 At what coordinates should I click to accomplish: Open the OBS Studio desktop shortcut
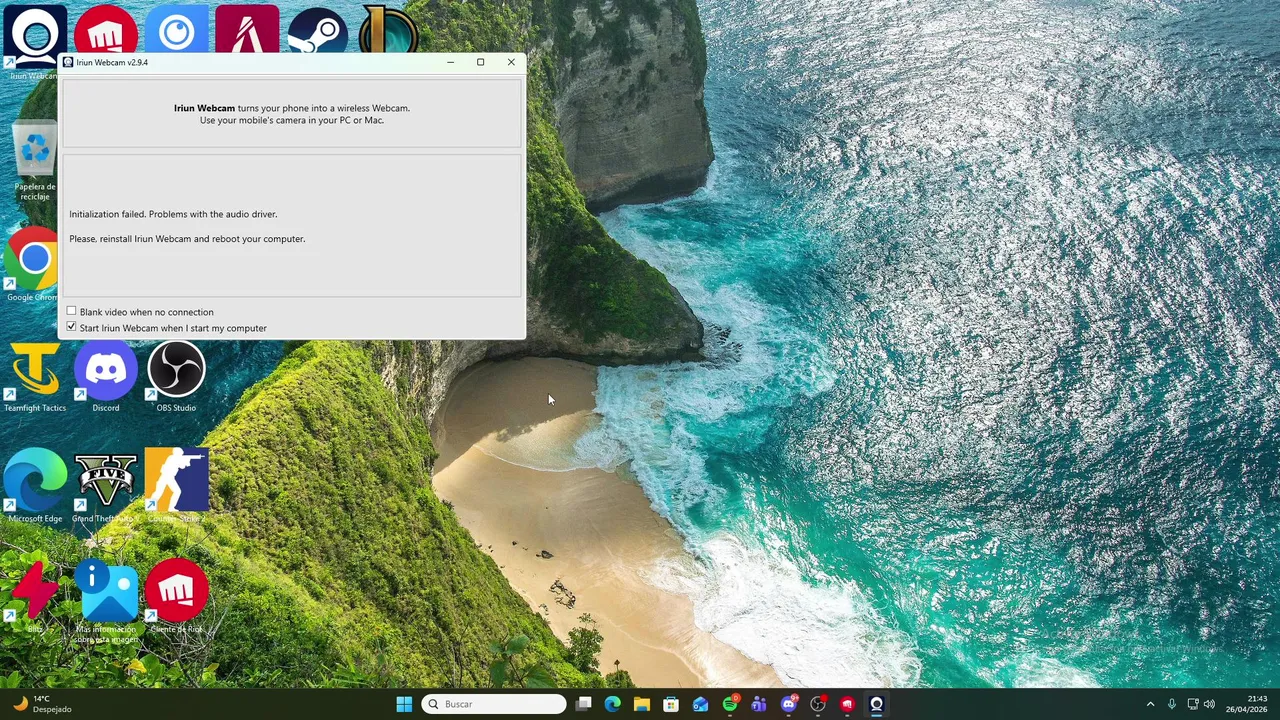[x=176, y=375]
